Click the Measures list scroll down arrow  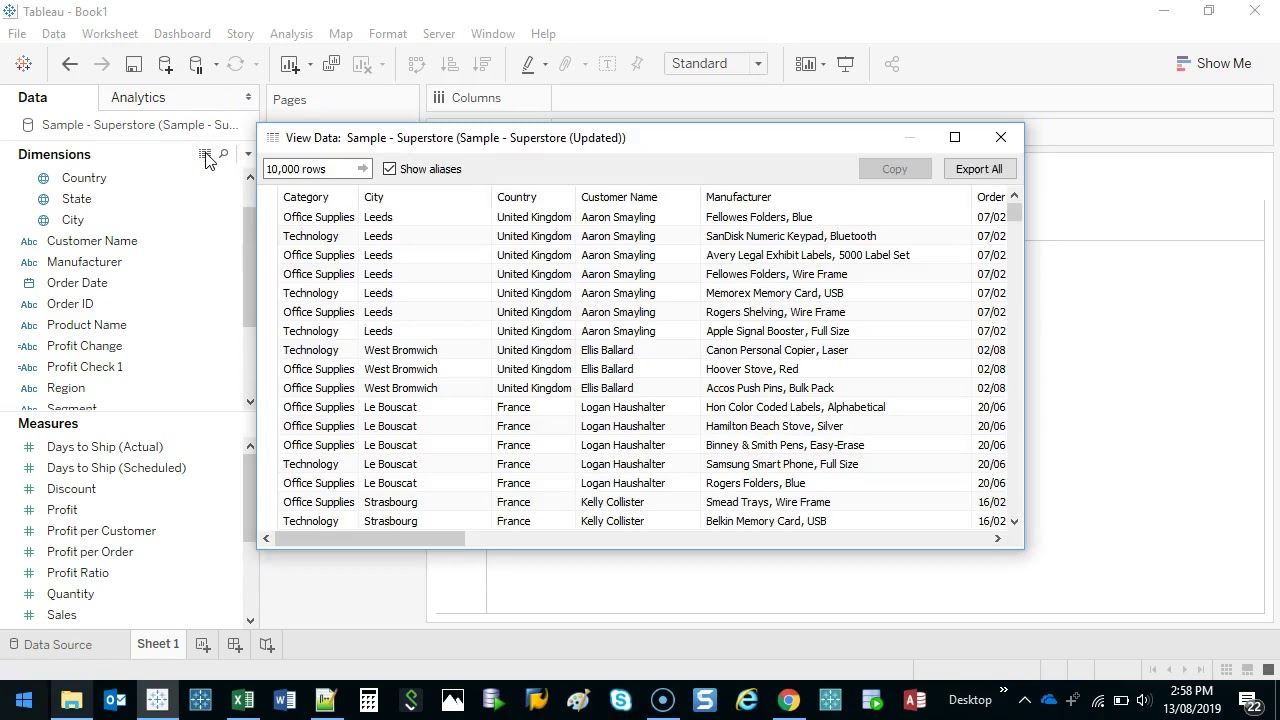coord(250,620)
